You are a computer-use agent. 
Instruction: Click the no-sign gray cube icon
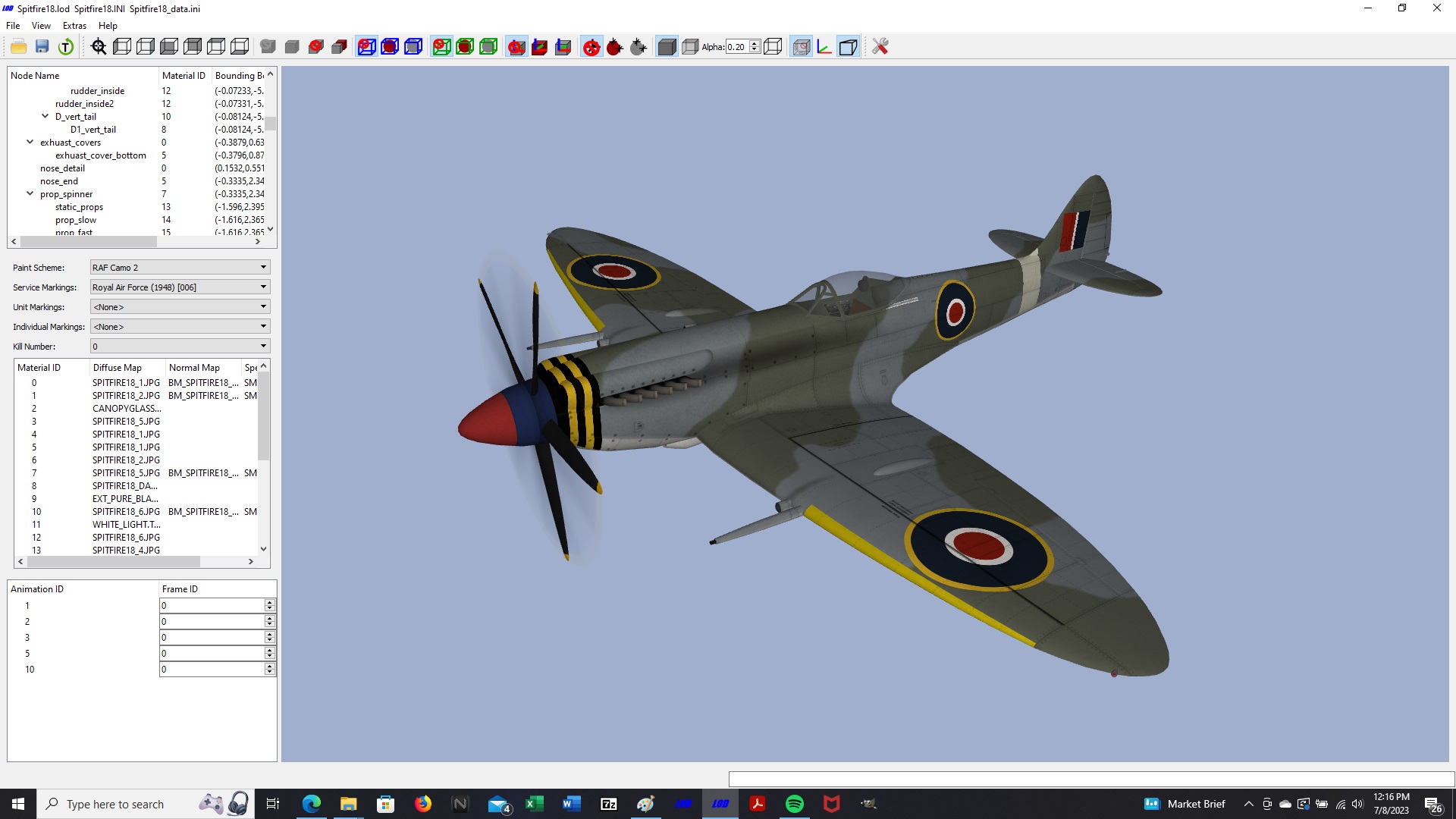pos(315,47)
